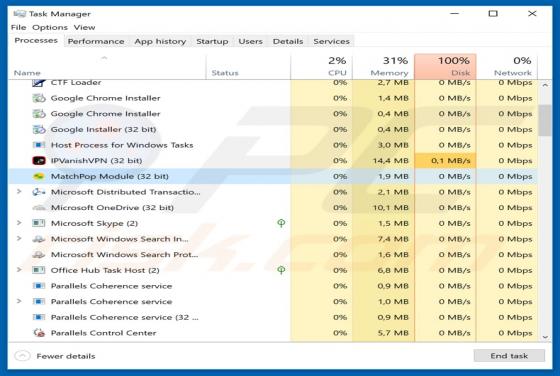This screenshot has height=376, width=560.
Task: Click the Office Hub Task Host leaf status icon
Action: [x=281, y=270]
